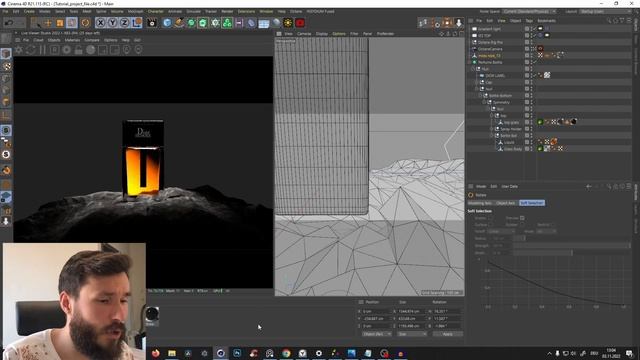Viewport: 640px width, 360px height.
Task: Open the blue cube primitive object icon
Action: point(167,23)
